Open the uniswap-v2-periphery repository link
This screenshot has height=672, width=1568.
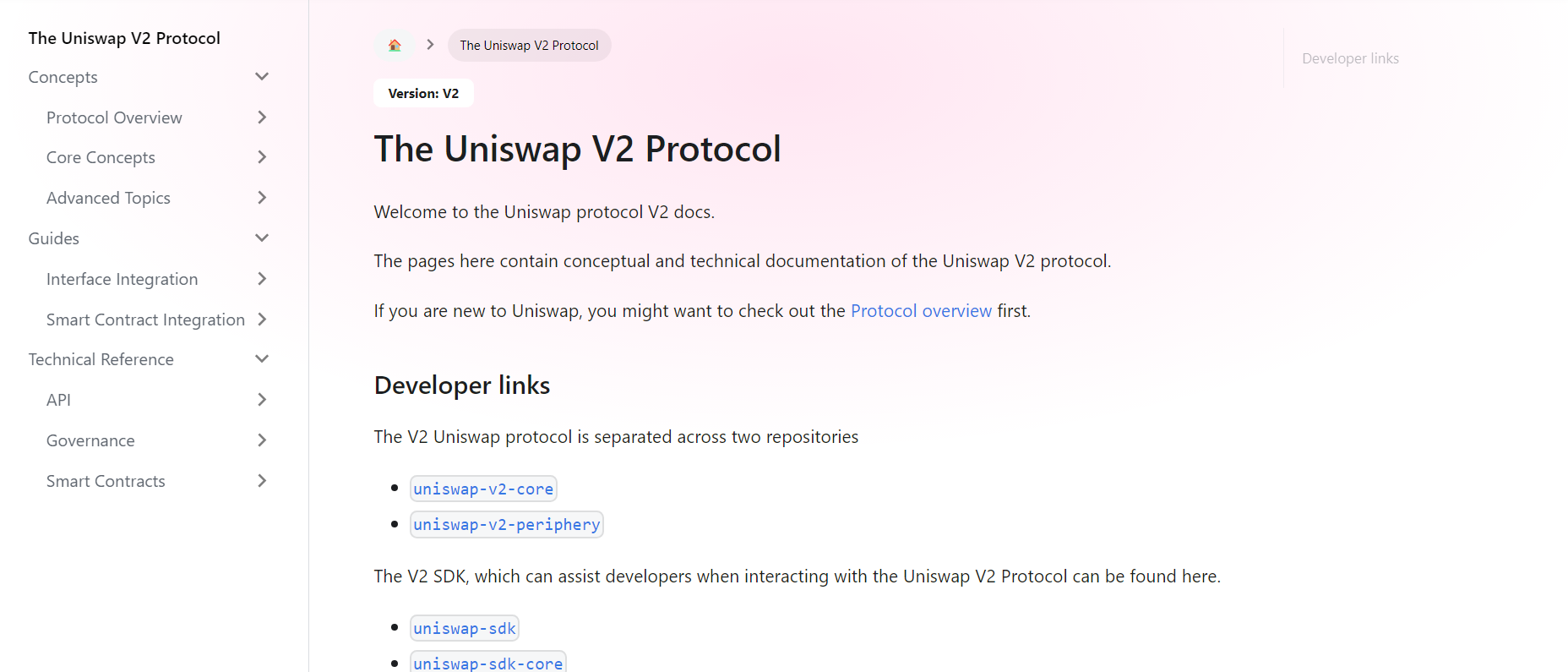tap(506, 525)
